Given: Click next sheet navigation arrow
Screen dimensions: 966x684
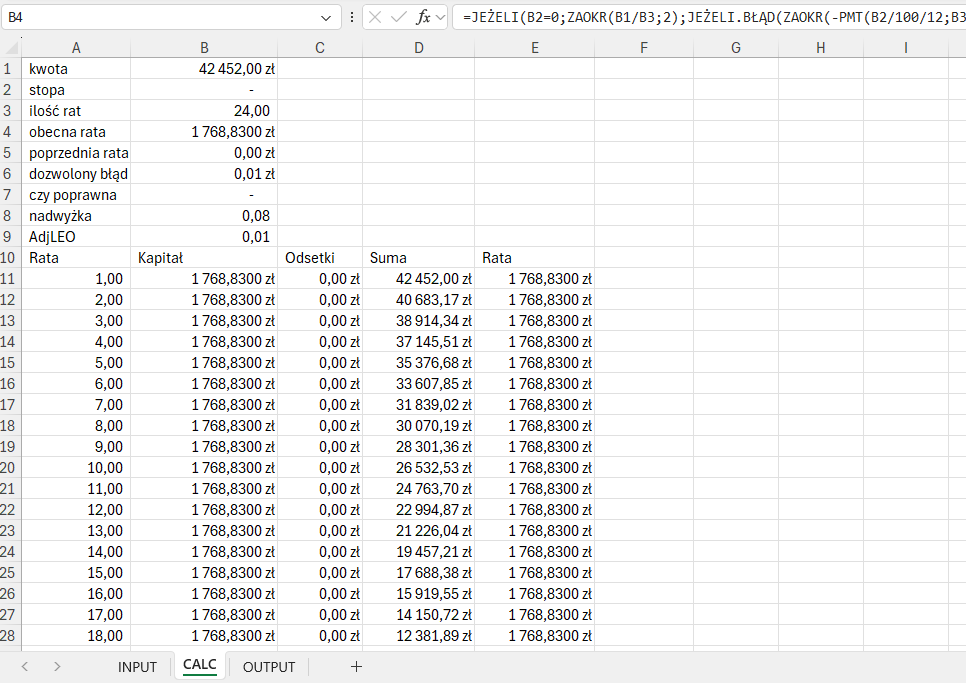Looking at the screenshot, I should tap(57, 666).
